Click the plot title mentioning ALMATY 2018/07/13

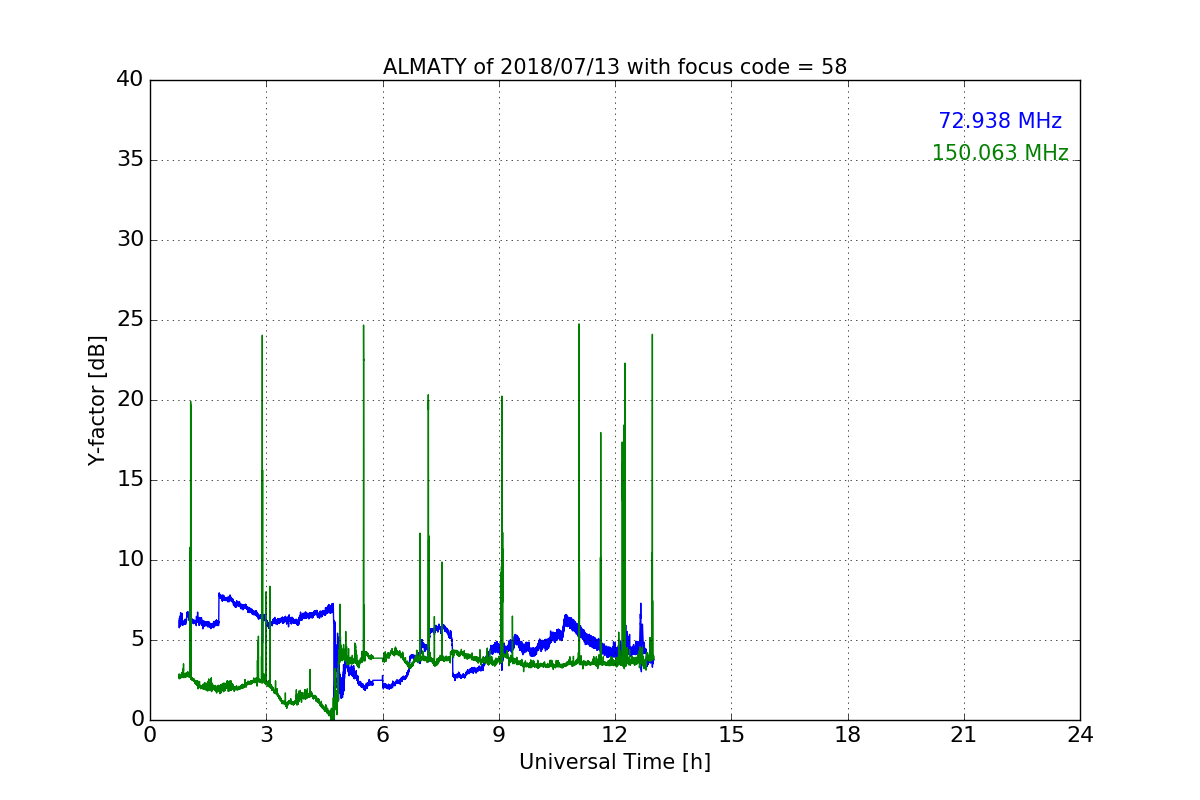[615, 67]
